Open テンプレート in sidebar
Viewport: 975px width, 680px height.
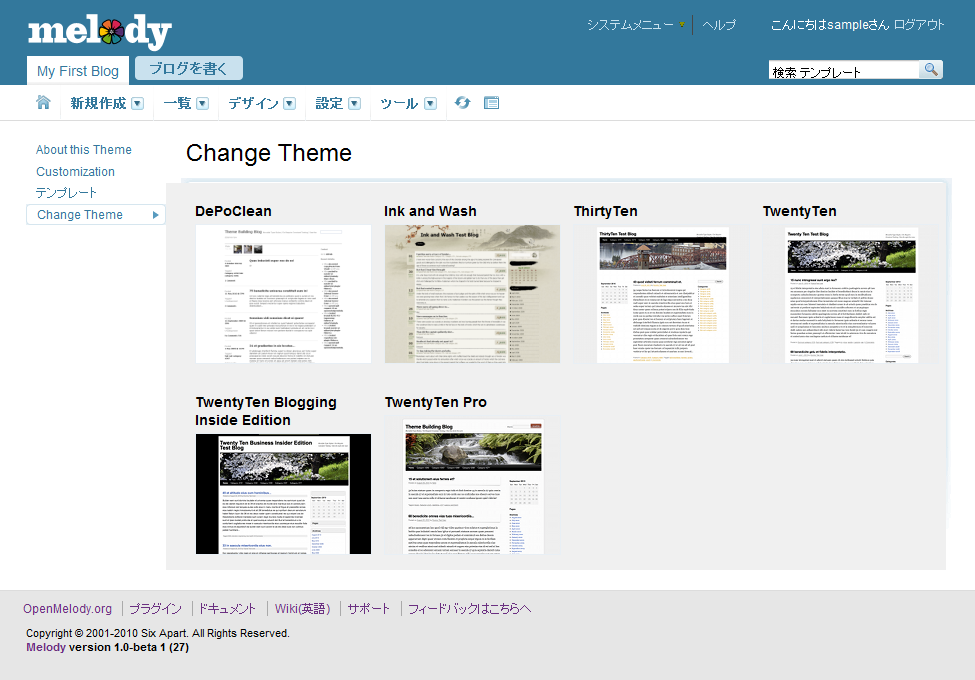pyautogui.click(x=66, y=193)
